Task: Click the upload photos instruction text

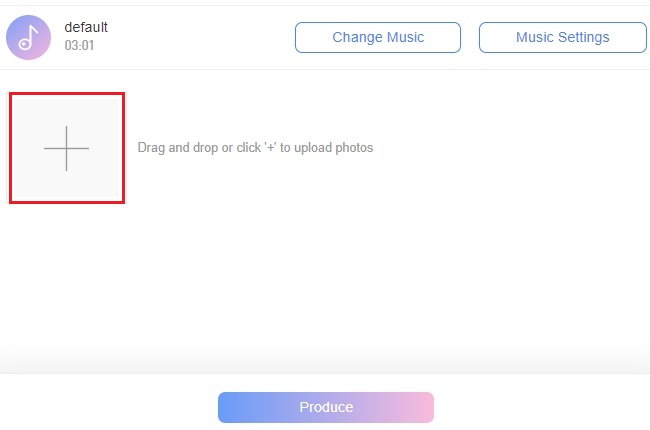Action: point(255,148)
